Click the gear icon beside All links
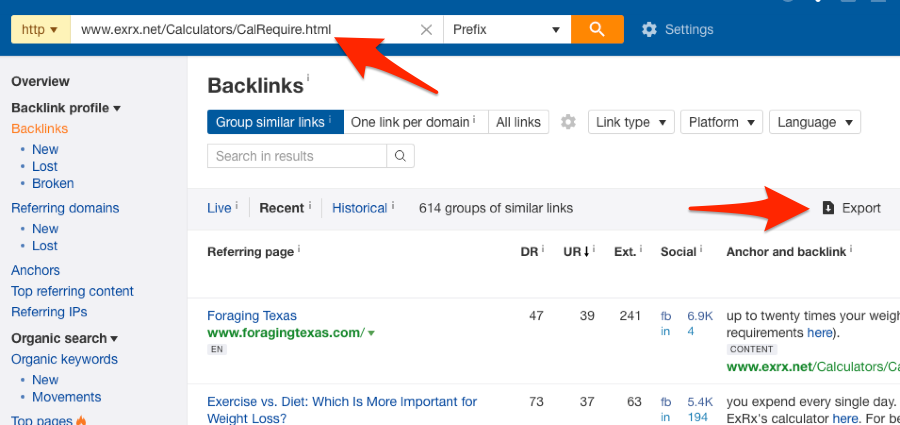 [568, 122]
